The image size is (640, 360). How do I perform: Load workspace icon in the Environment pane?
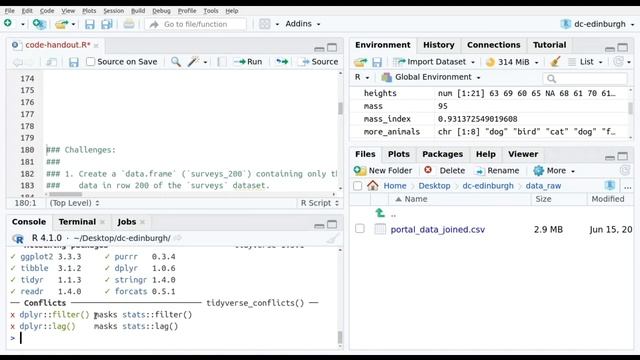coord(360,62)
